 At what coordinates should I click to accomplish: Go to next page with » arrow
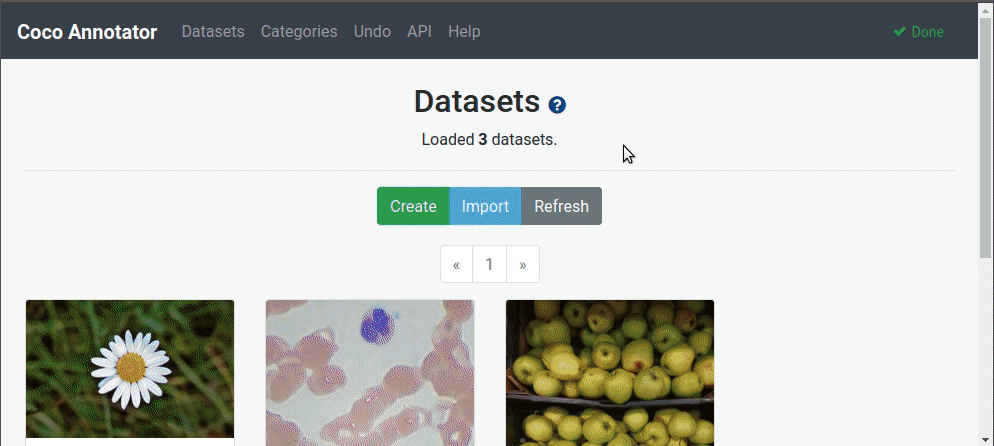tap(523, 265)
